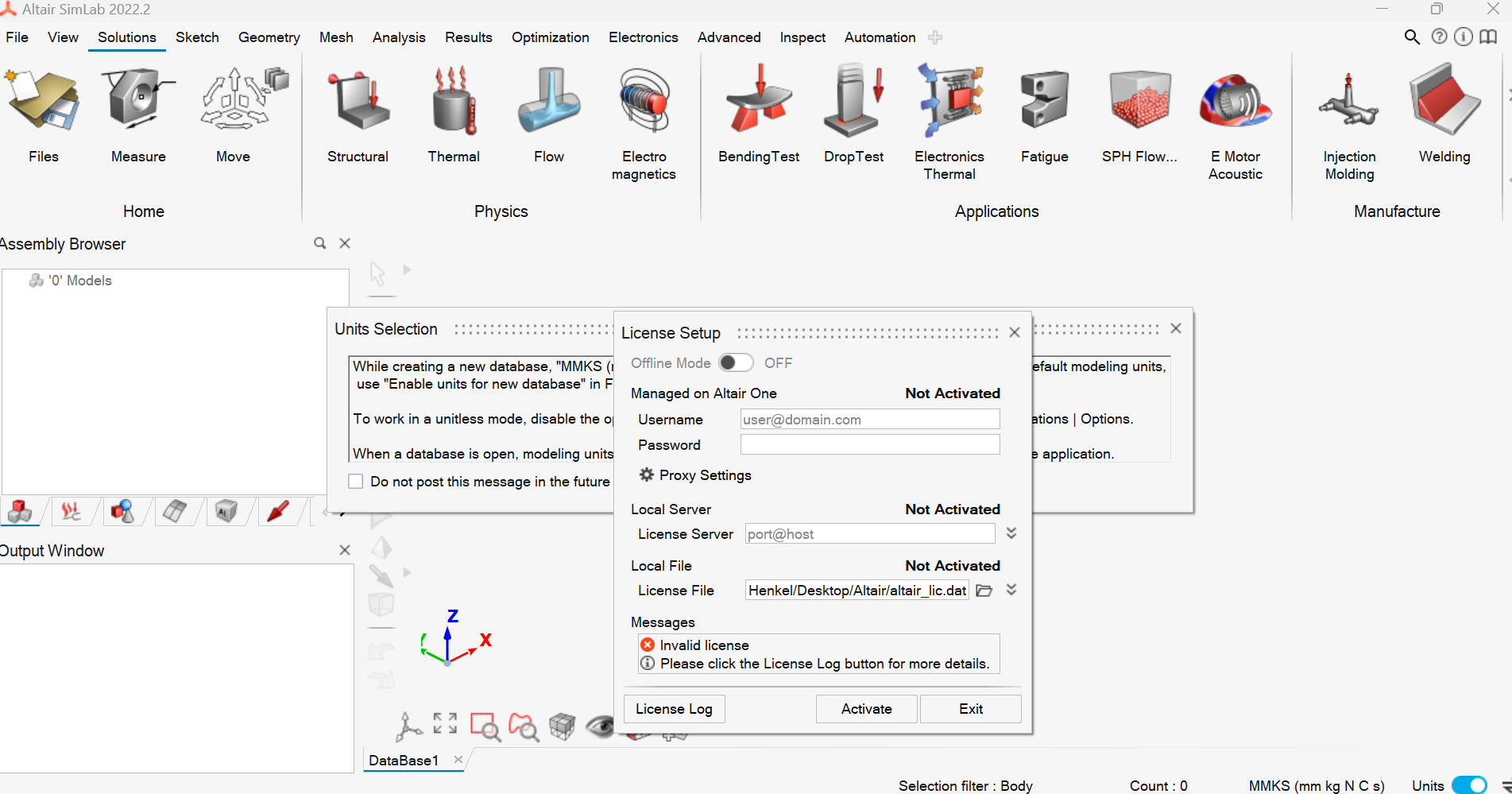Start the BendingTest application
Viewport: 1512px width, 794px height.
click(x=759, y=115)
